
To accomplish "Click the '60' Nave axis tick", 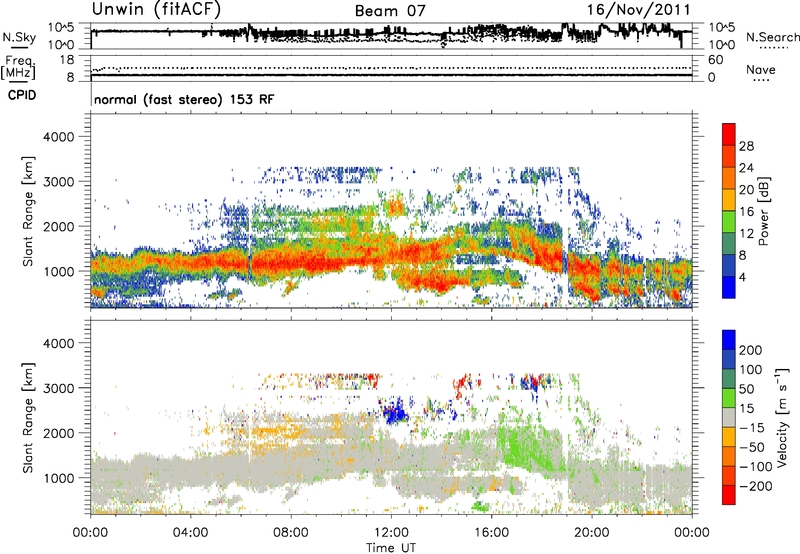I will click(x=715, y=60).
